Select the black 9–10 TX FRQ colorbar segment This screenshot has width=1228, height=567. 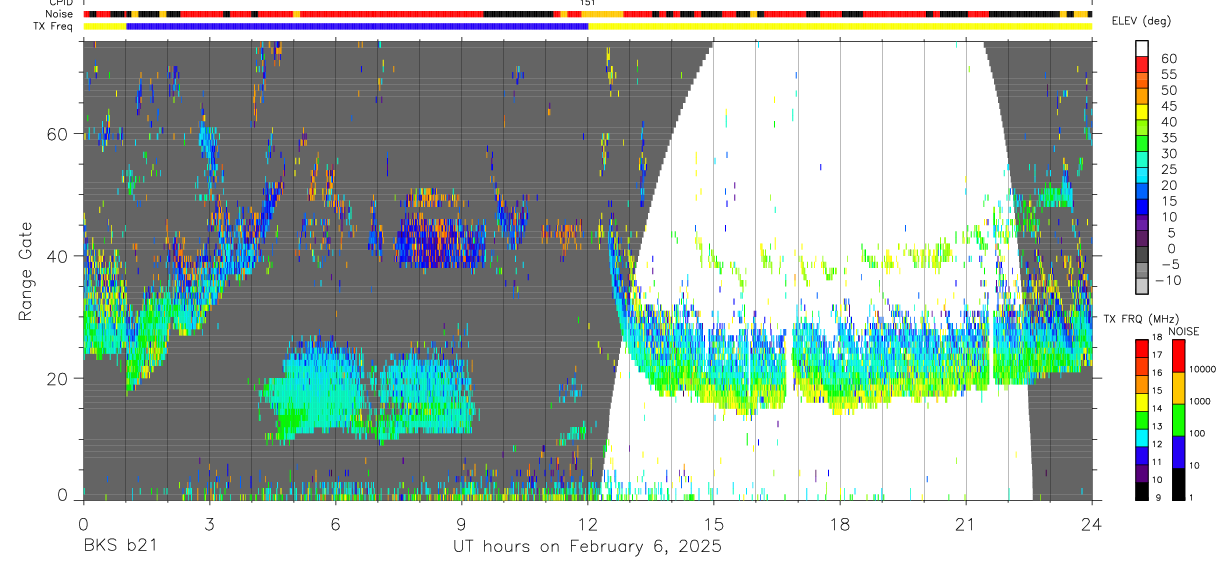click(x=1142, y=489)
